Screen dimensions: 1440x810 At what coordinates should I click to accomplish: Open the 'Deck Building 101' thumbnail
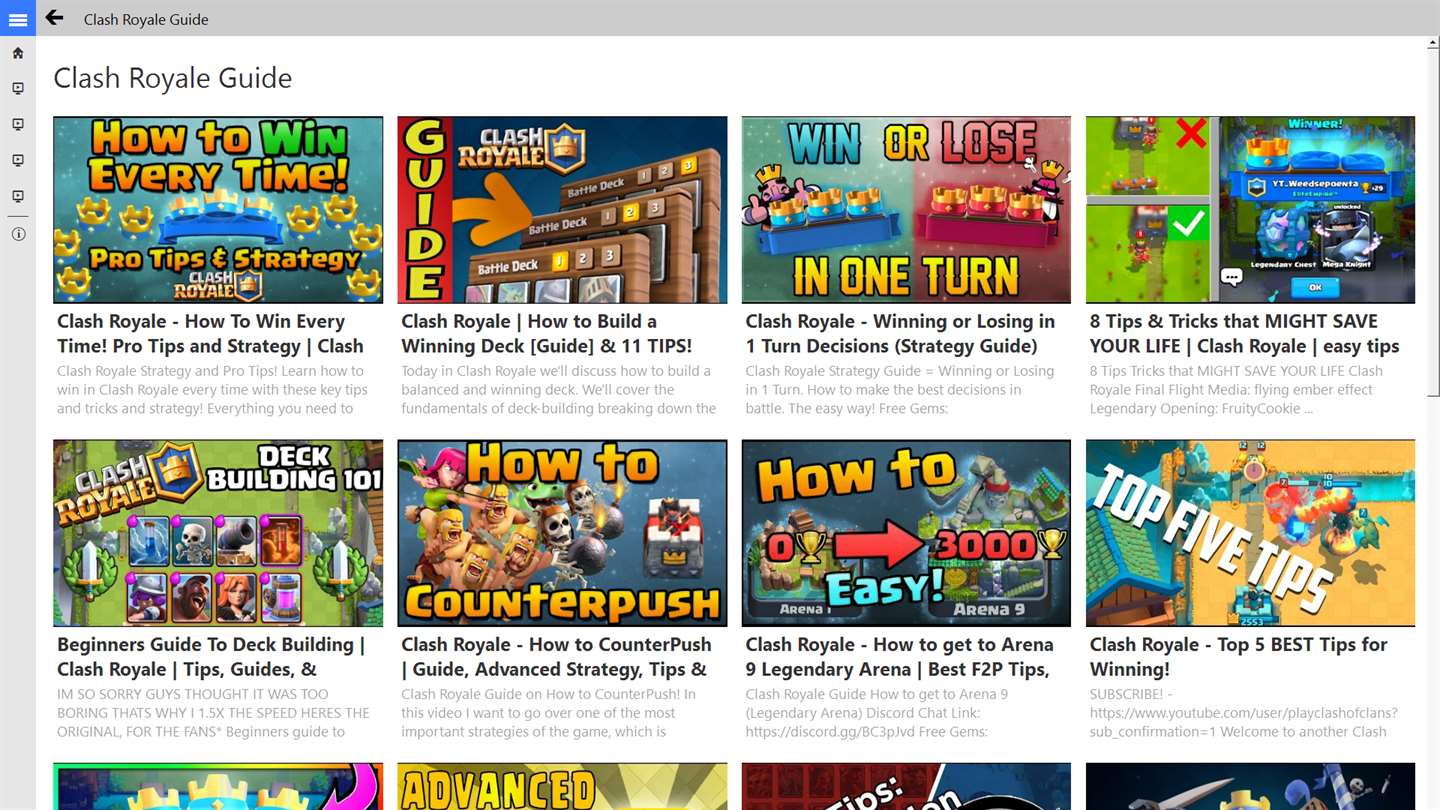pyautogui.click(x=218, y=533)
